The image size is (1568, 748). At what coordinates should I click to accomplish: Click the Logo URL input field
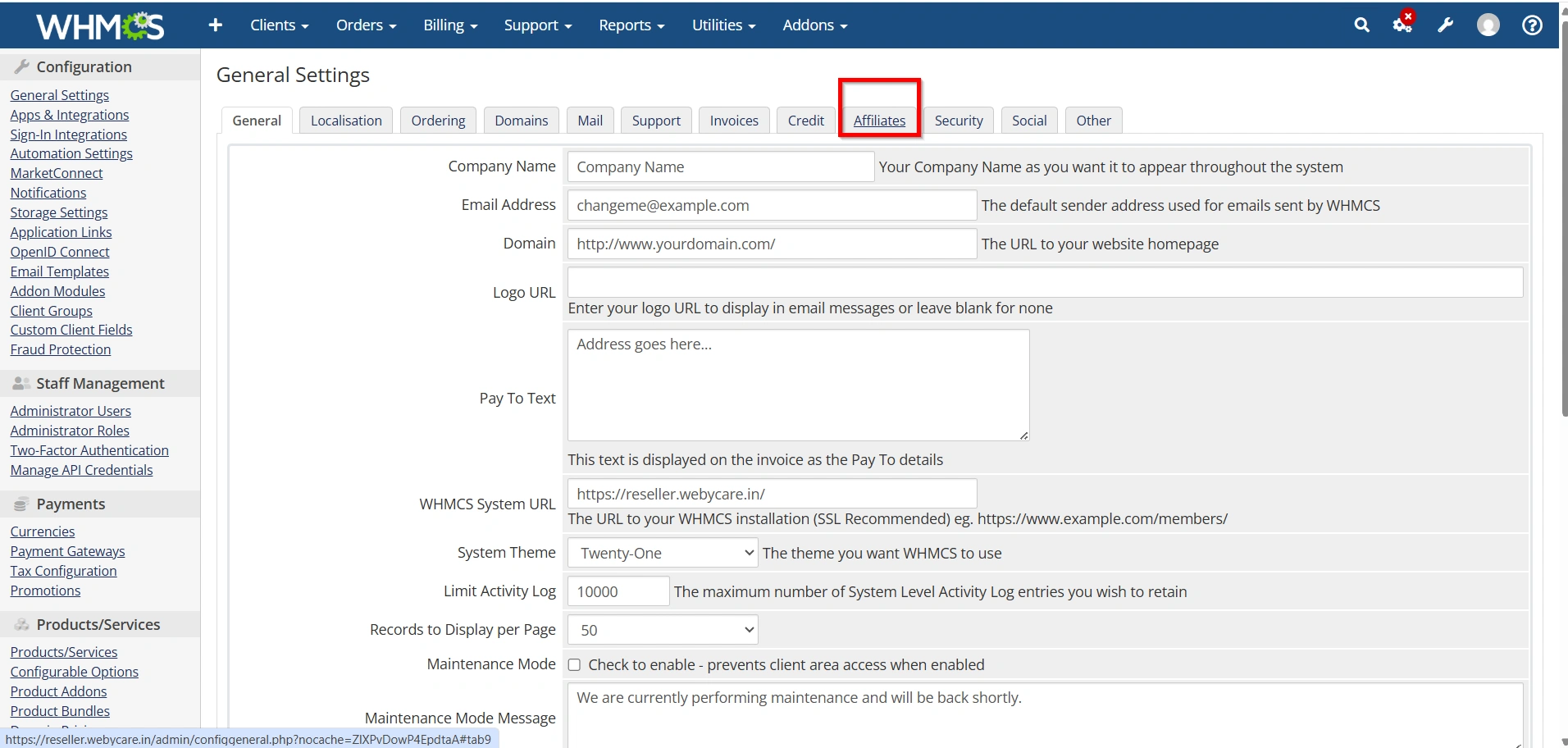click(1046, 282)
